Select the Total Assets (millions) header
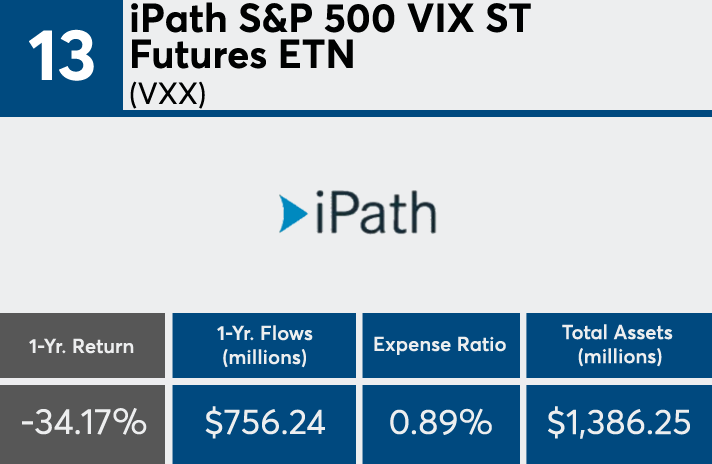 tap(618, 345)
